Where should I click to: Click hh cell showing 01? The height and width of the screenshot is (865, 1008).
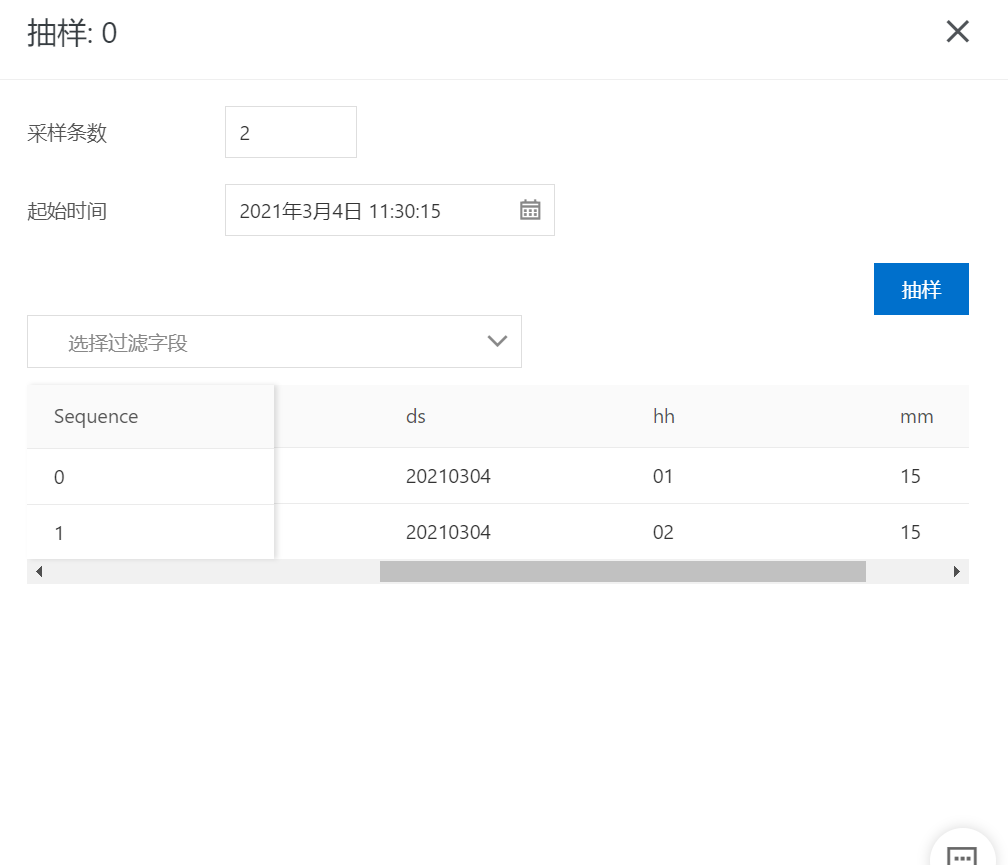coord(663,476)
